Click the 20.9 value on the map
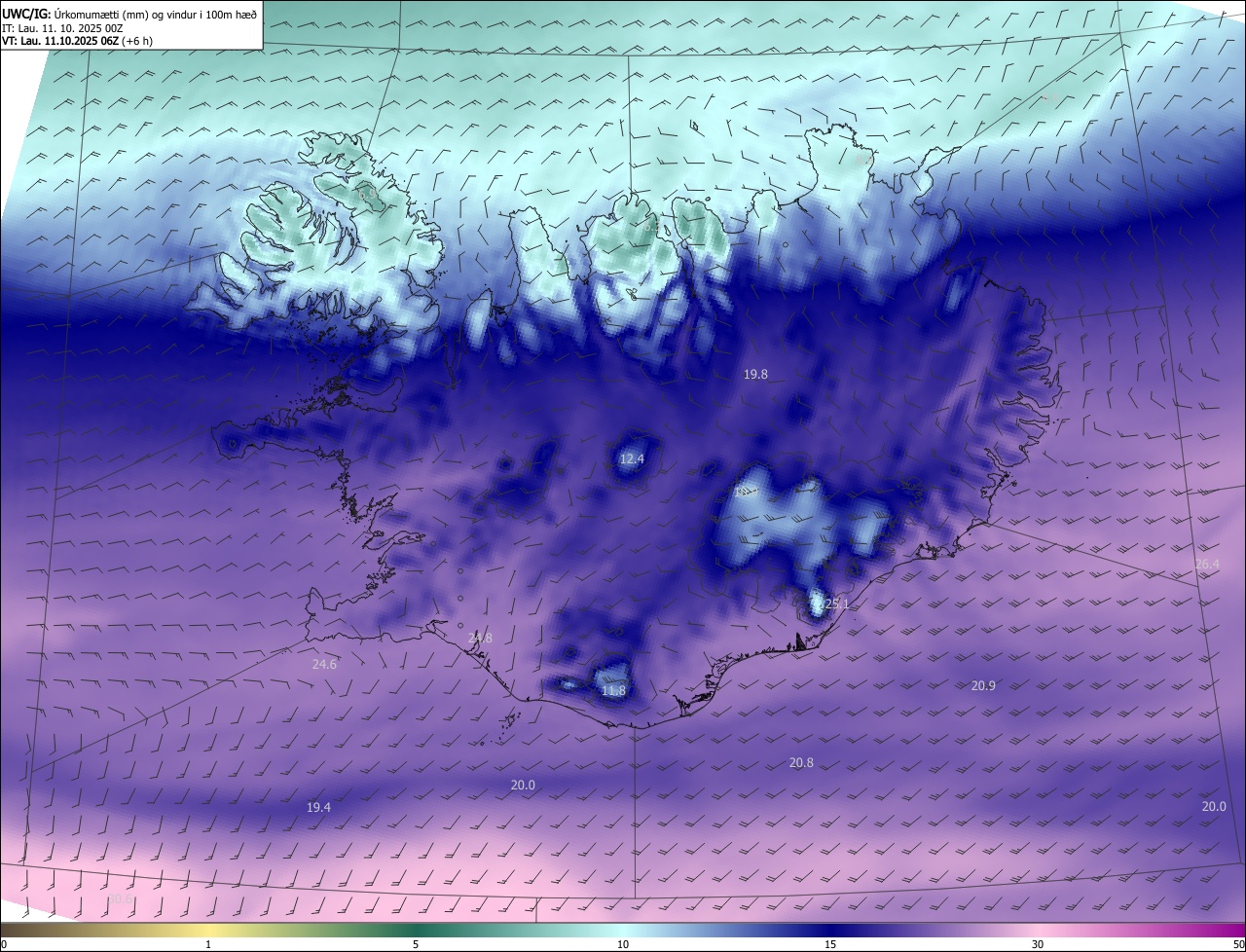Screen dimensions: 1246x952 coord(983,686)
